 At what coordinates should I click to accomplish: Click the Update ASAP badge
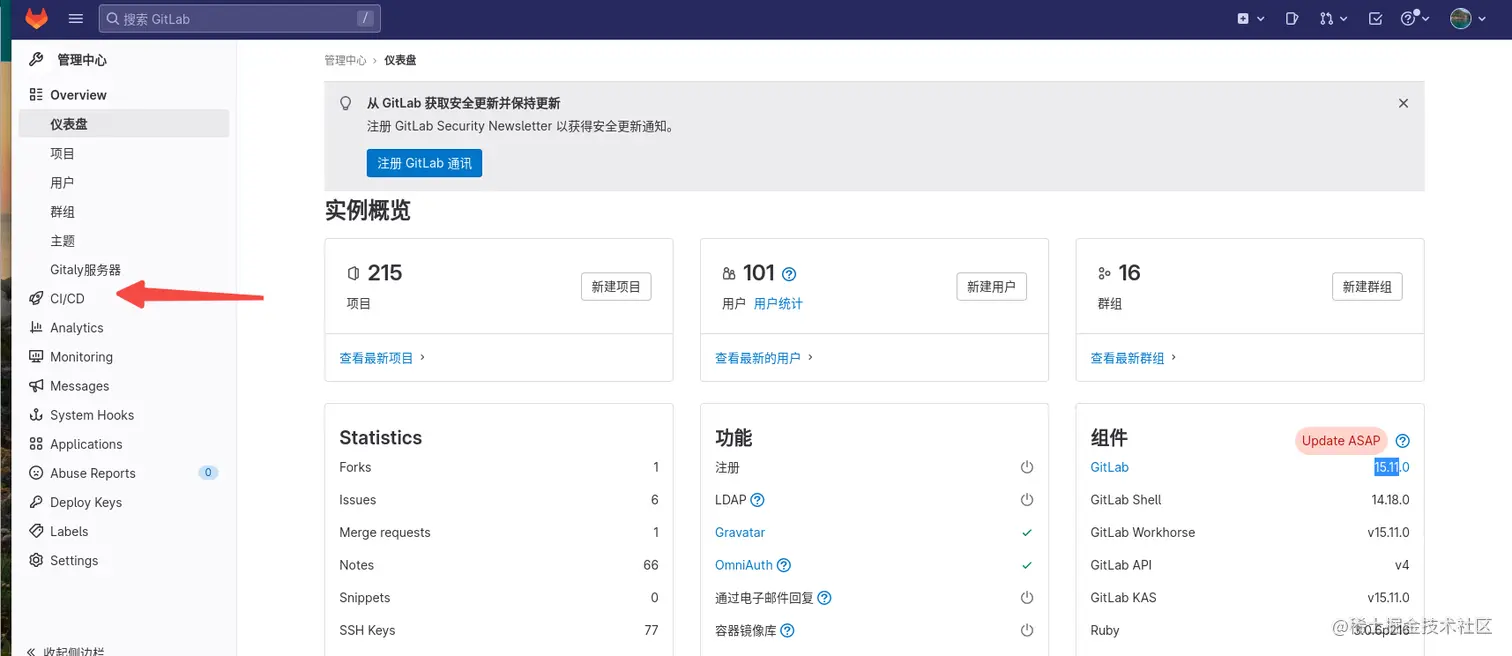coord(1341,440)
